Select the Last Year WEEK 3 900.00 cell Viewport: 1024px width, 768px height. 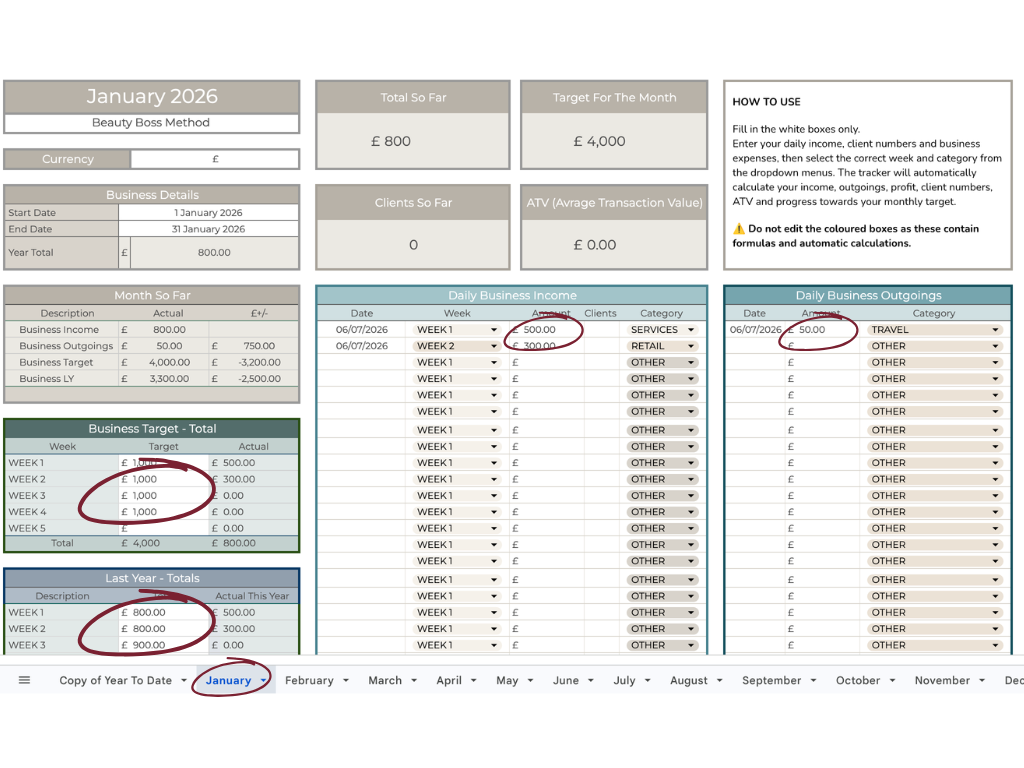(163, 645)
